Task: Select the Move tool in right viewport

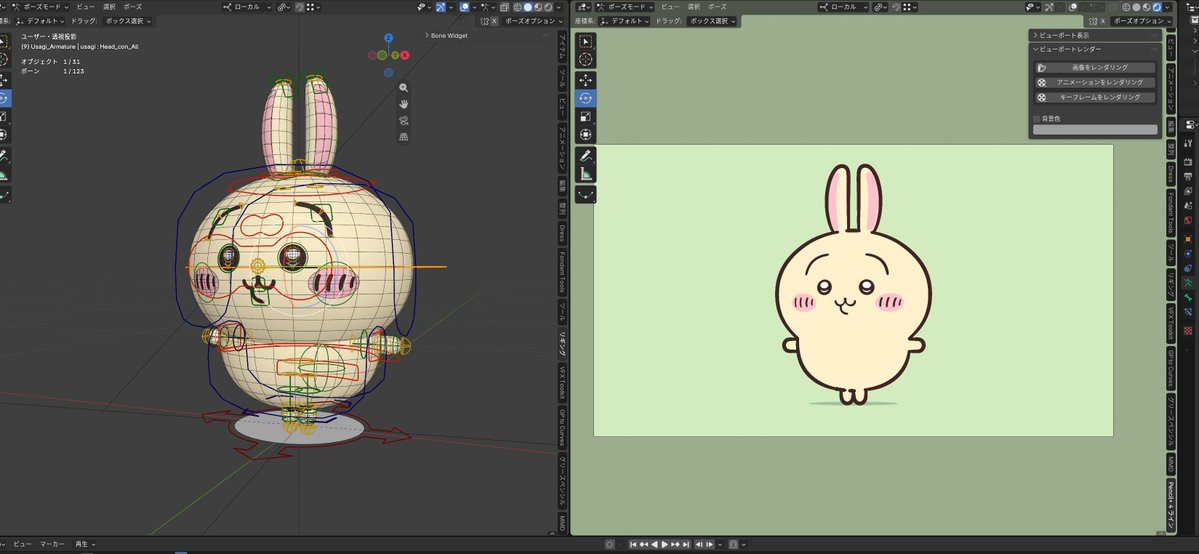Action: (x=586, y=80)
